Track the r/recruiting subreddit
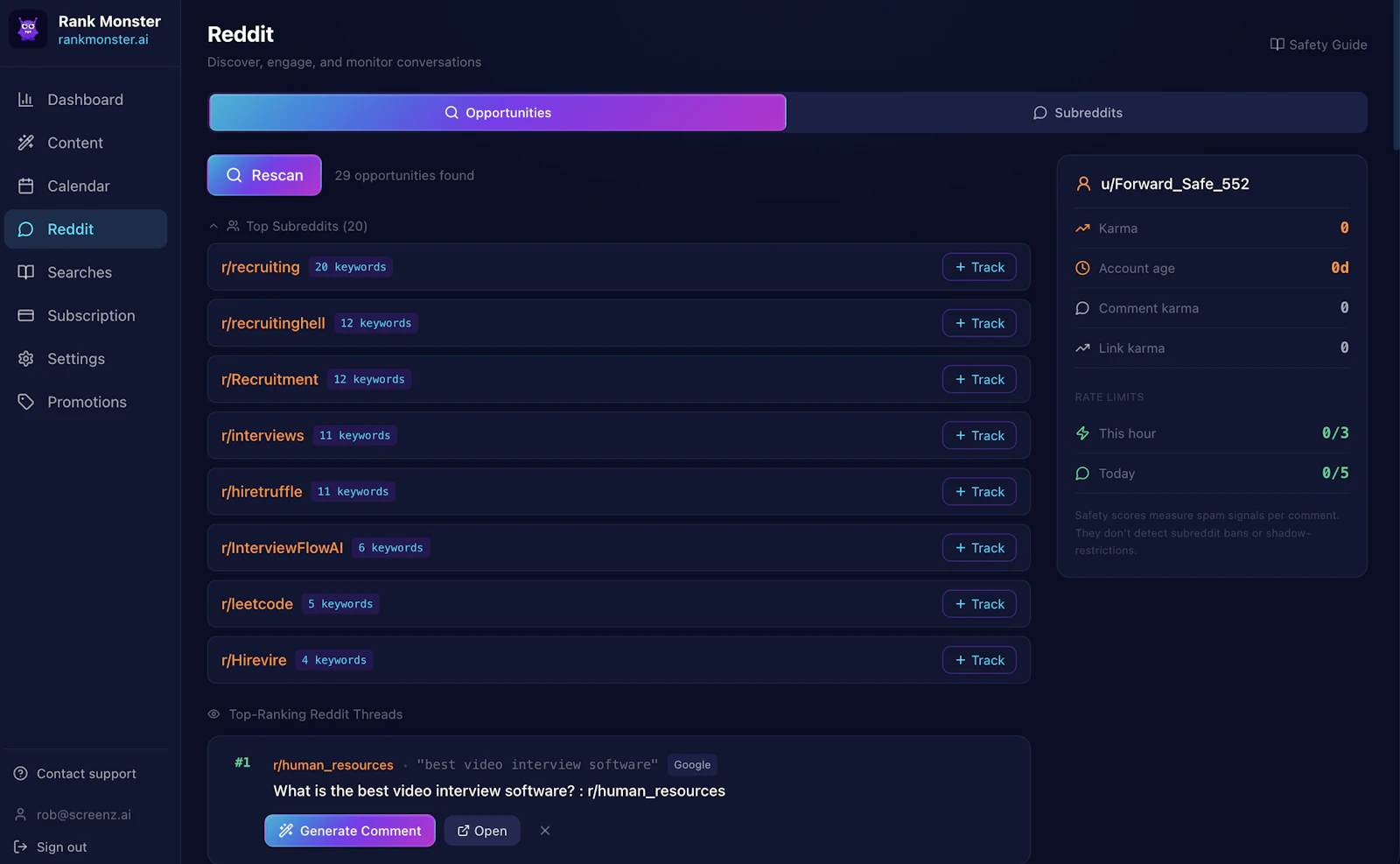Screen dimensions: 1400x864 [x=979, y=267]
